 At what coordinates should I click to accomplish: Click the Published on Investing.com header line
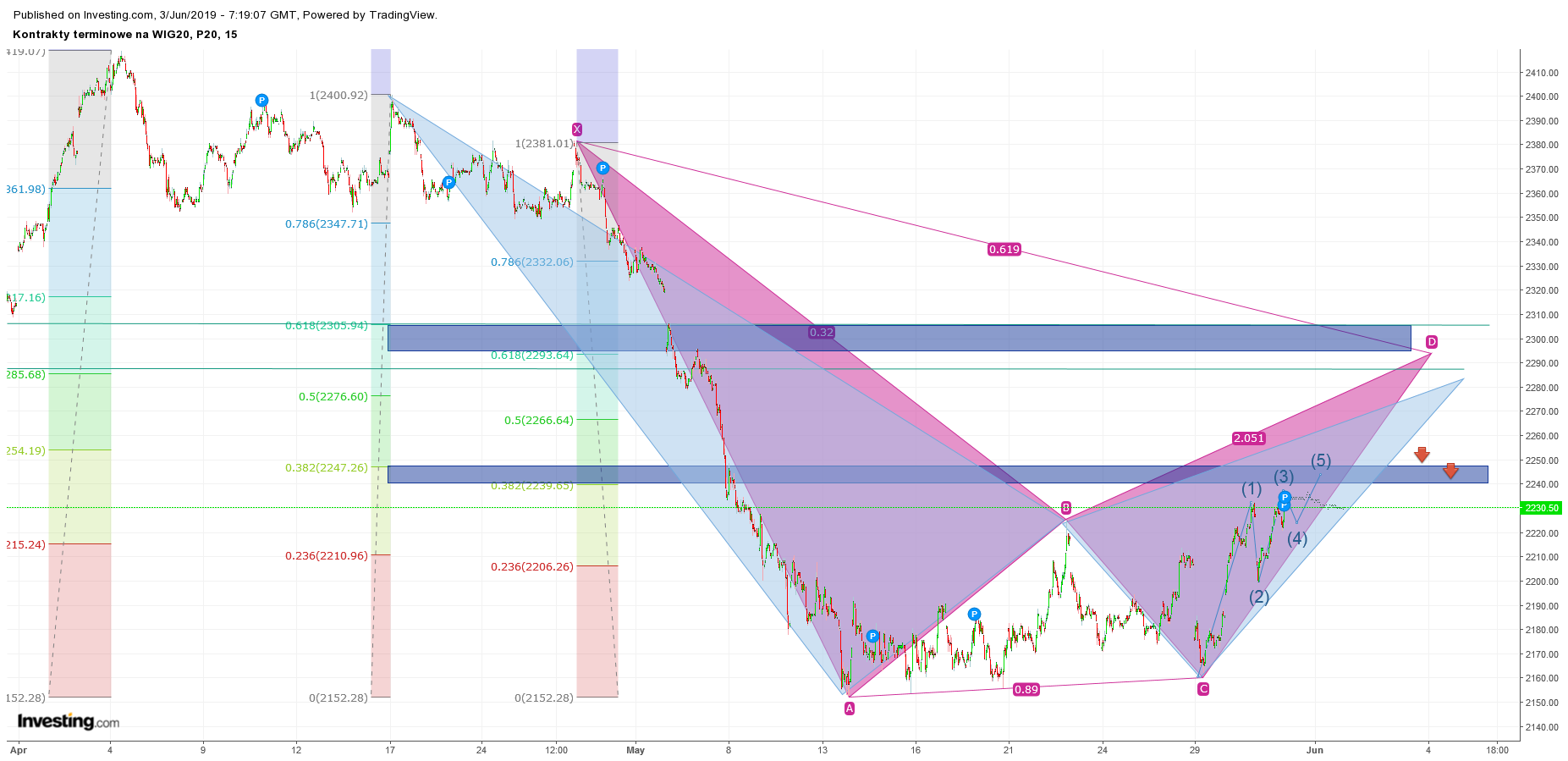(x=225, y=15)
